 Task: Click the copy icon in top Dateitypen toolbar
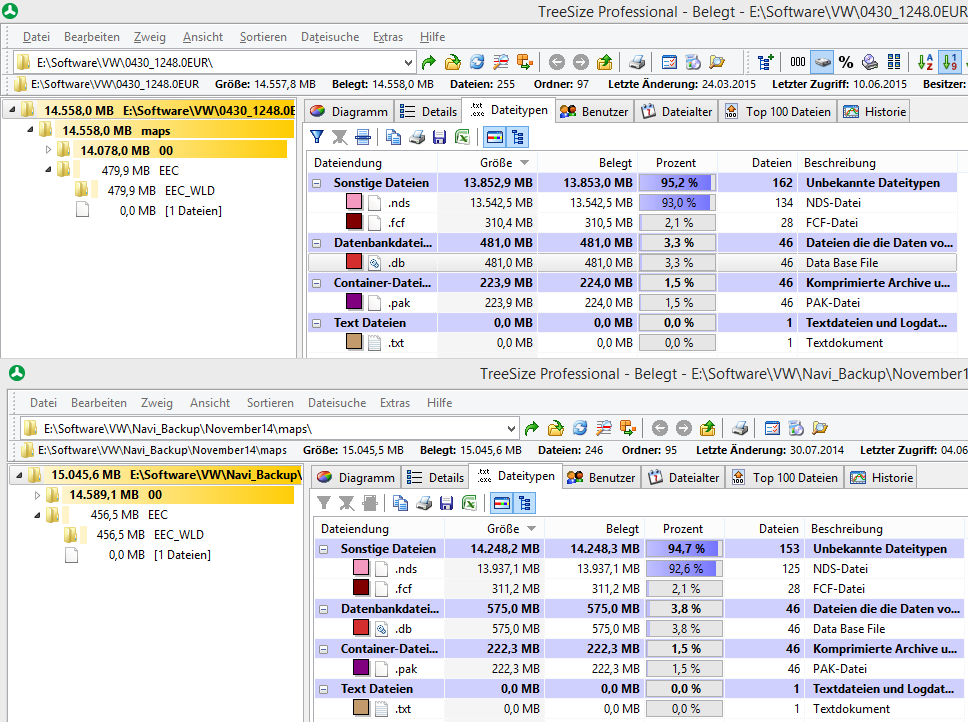pyautogui.click(x=393, y=137)
